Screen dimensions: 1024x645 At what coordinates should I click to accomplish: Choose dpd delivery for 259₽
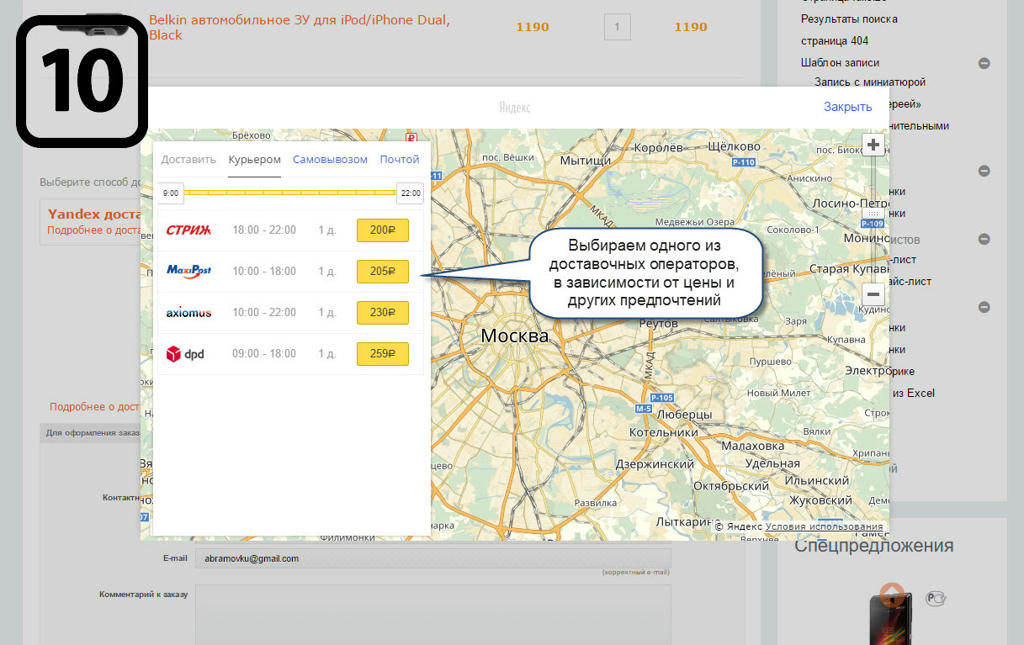[383, 354]
